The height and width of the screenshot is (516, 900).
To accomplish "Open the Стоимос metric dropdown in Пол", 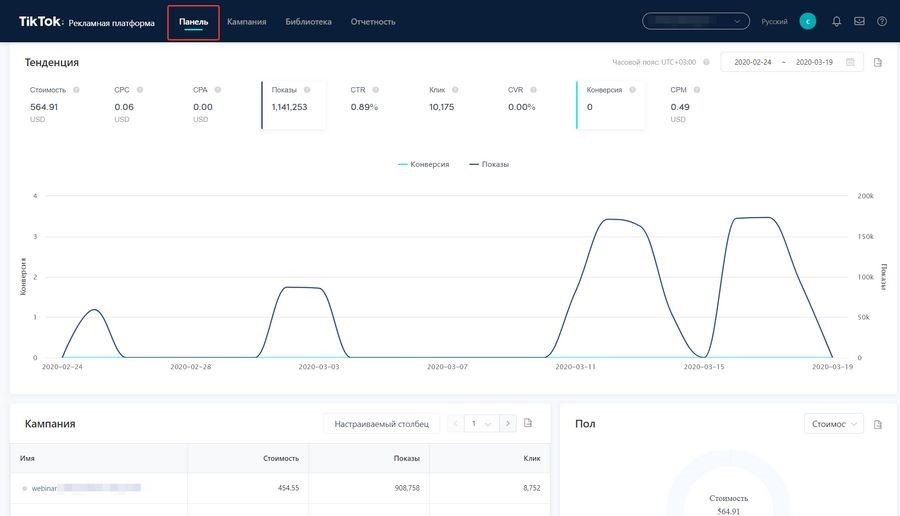I will pyautogui.click(x=833, y=424).
